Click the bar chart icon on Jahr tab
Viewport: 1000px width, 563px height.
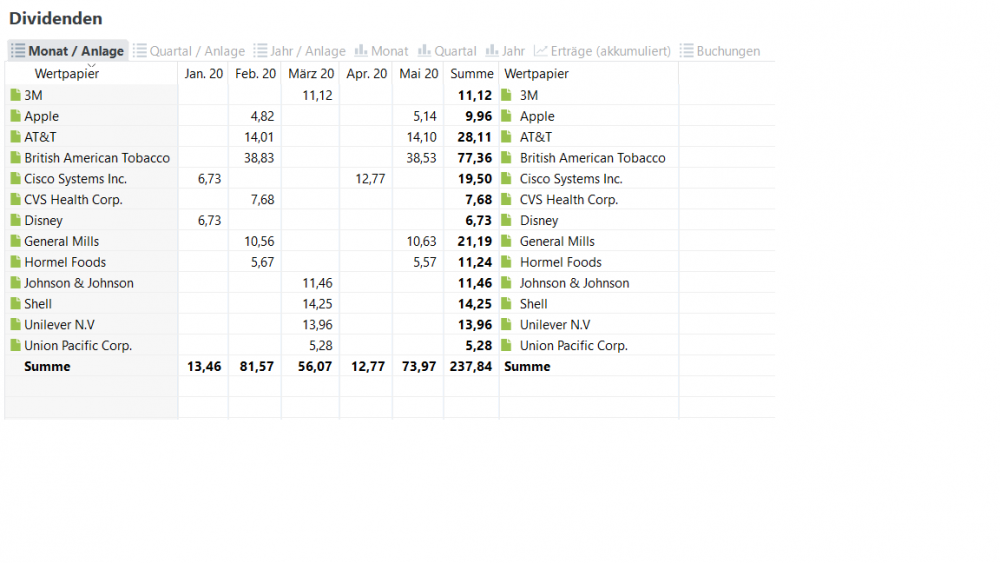492,50
